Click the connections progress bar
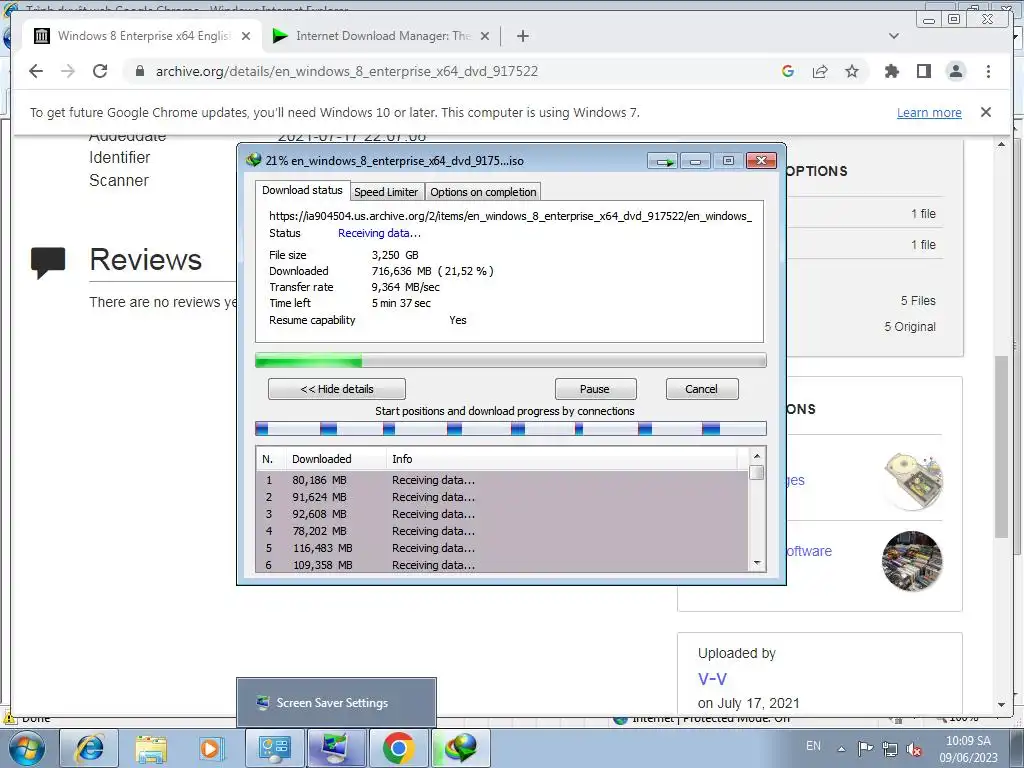The height and width of the screenshot is (768, 1024). coord(511,428)
